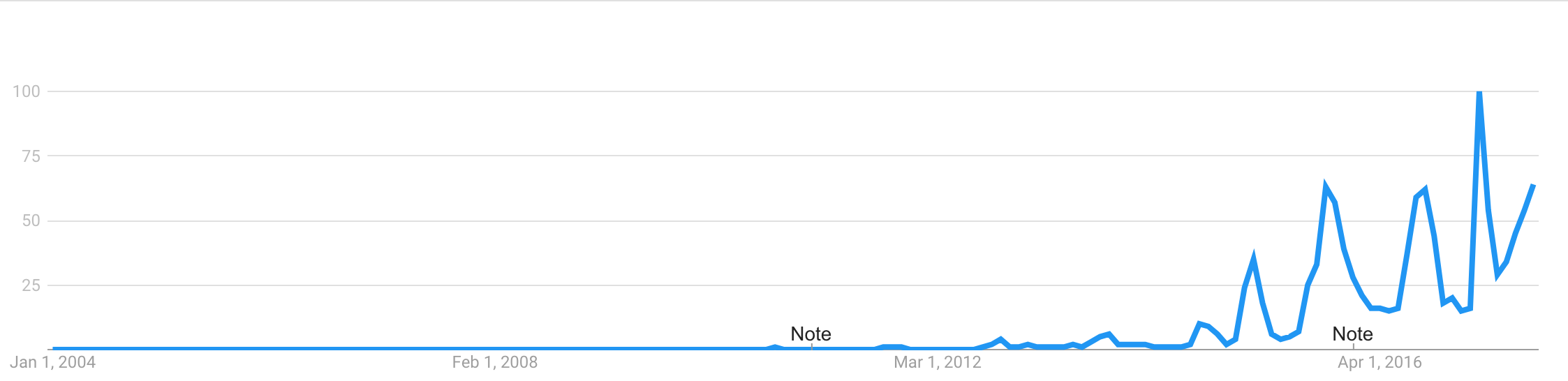The width and height of the screenshot is (1568, 381).
Task: Click the 75 value on vertical axis
Action: pyautogui.click(x=31, y=156)
